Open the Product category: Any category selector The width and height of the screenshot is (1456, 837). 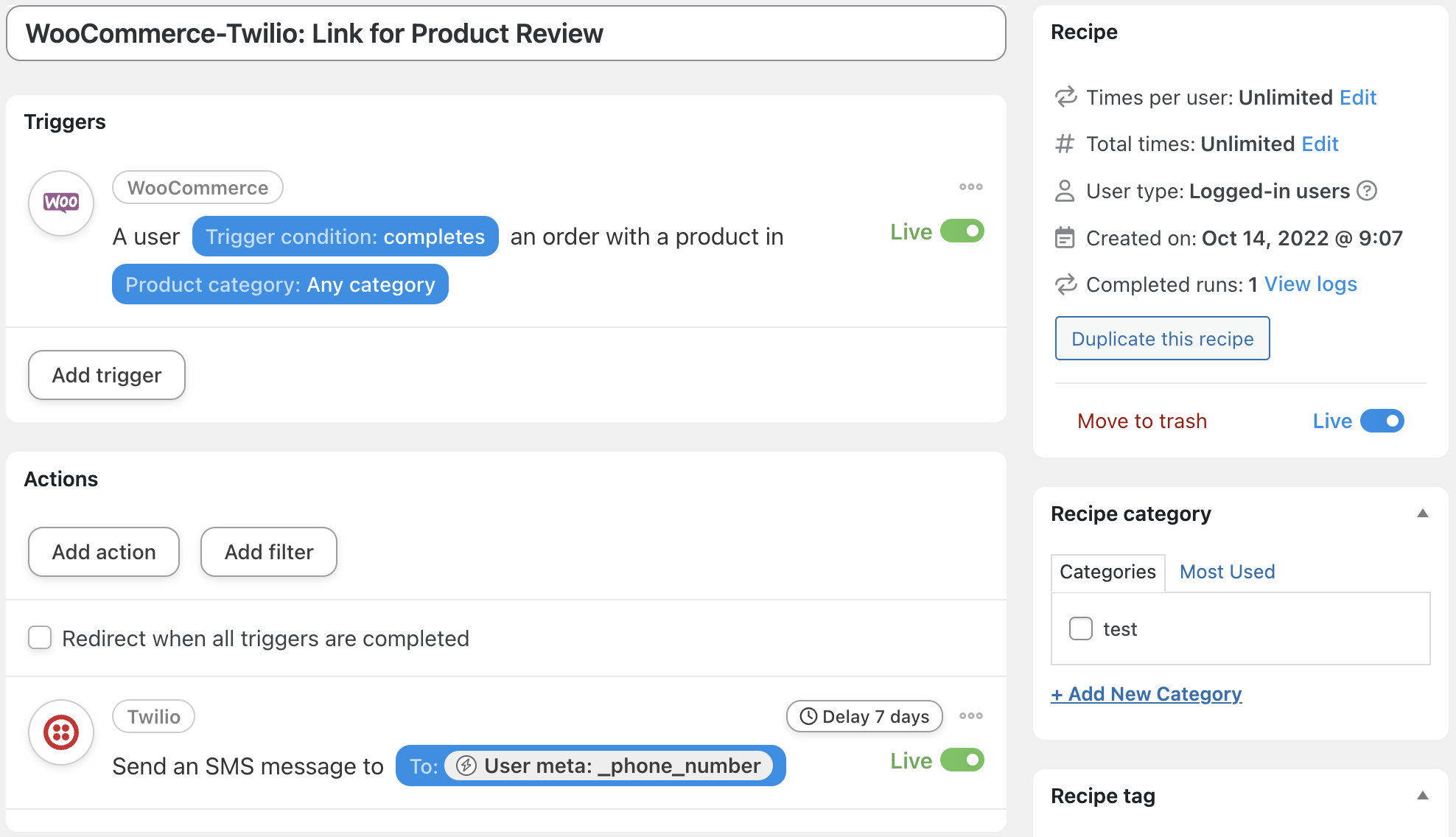pyautogui.click(x=280, y=284)
